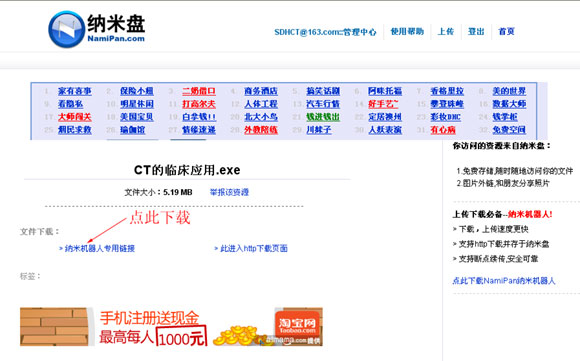
Task: Click the 免费空间 link
Action: click(x=509, y=130)
